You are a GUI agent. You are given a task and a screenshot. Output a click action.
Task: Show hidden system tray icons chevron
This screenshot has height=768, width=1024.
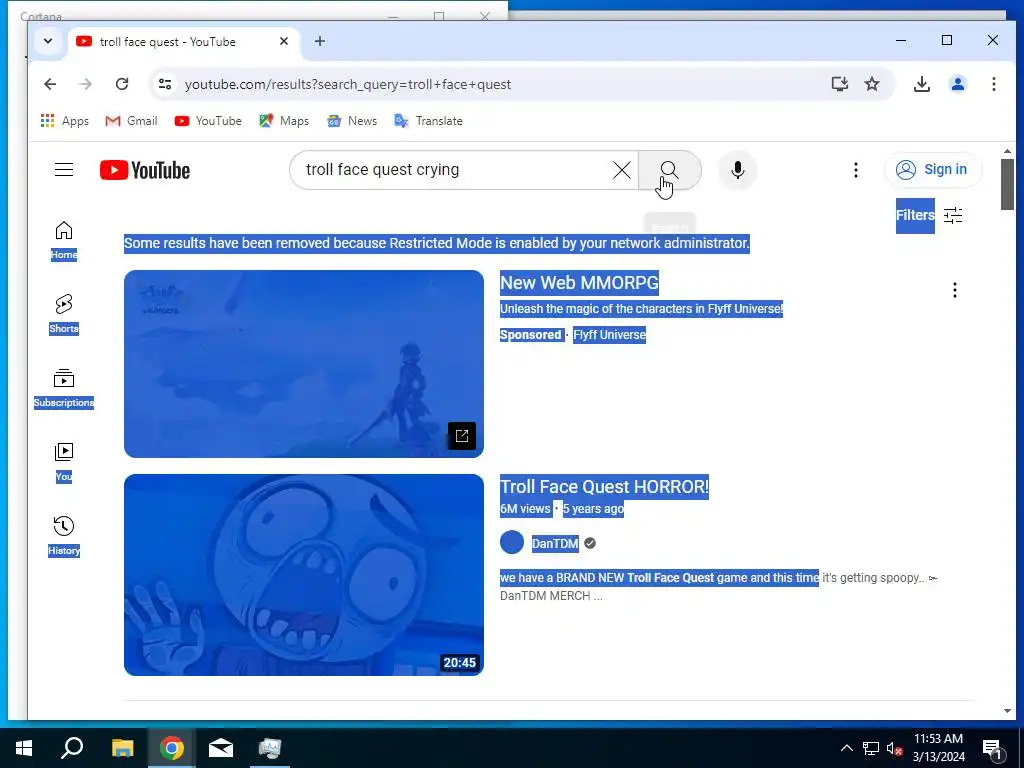[846, 748]
